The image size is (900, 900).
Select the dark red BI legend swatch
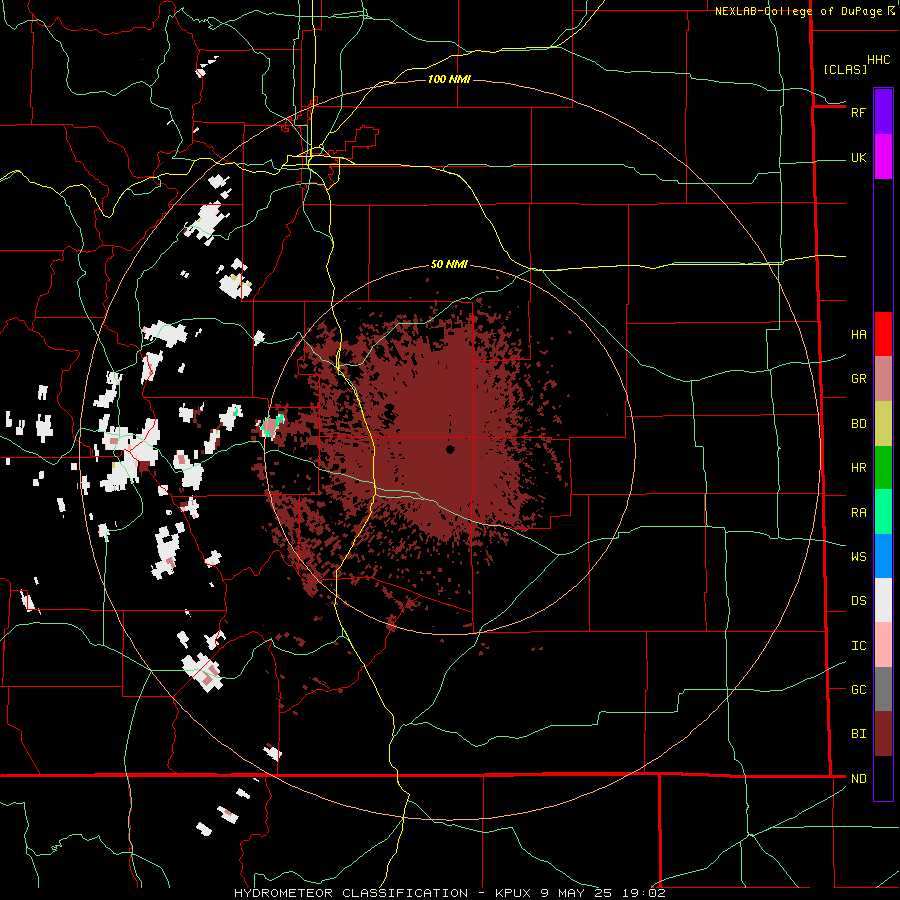point(883,734)
